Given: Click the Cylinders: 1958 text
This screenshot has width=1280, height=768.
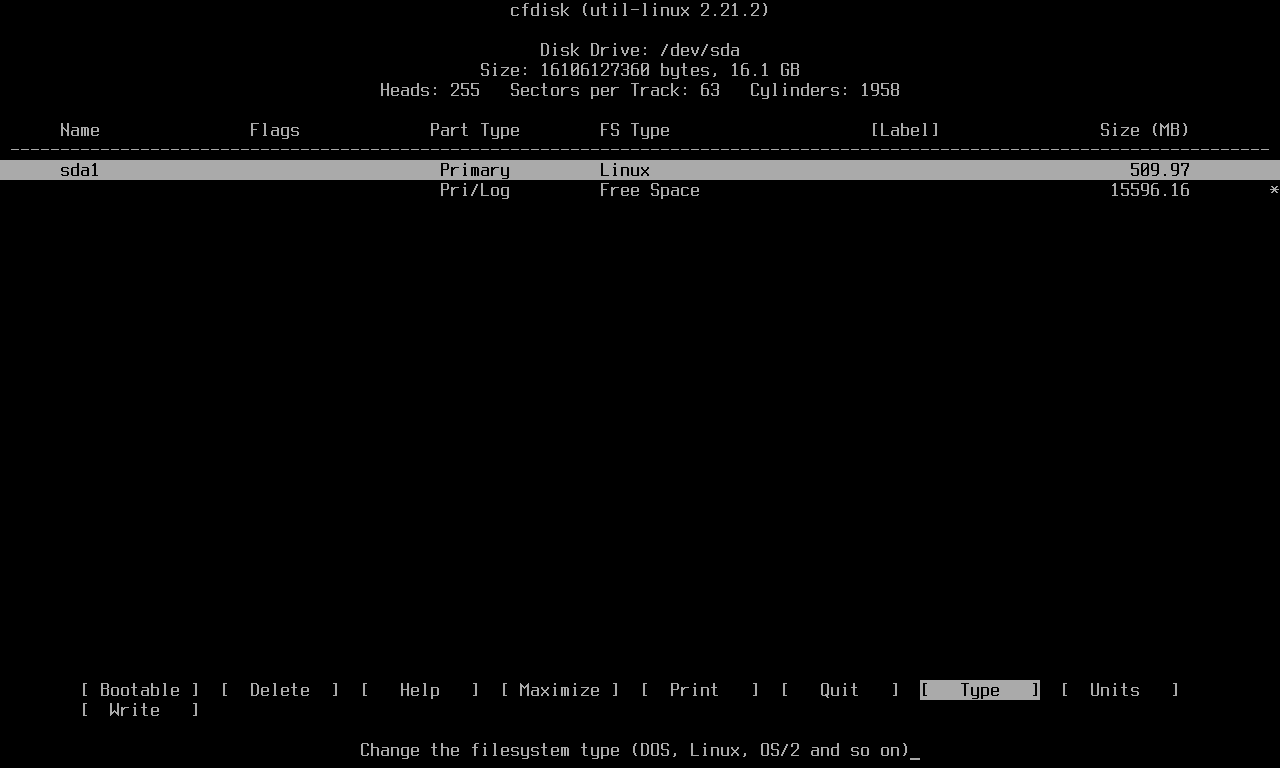Looking at the screenshot, I should click(x=825, y=90).
